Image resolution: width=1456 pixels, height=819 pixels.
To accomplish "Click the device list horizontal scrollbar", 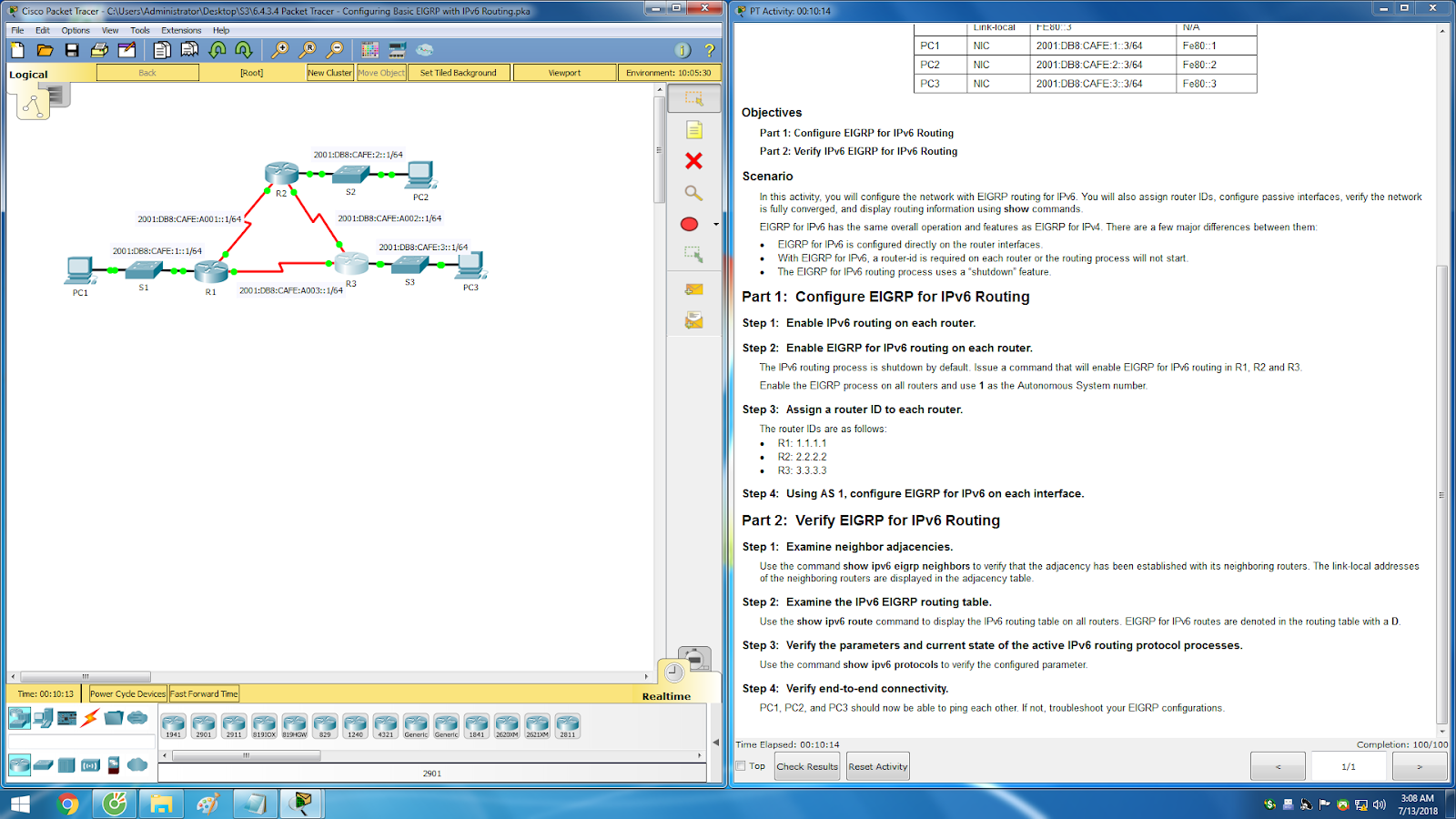I will pyautogui.click(x=246, y=755).
